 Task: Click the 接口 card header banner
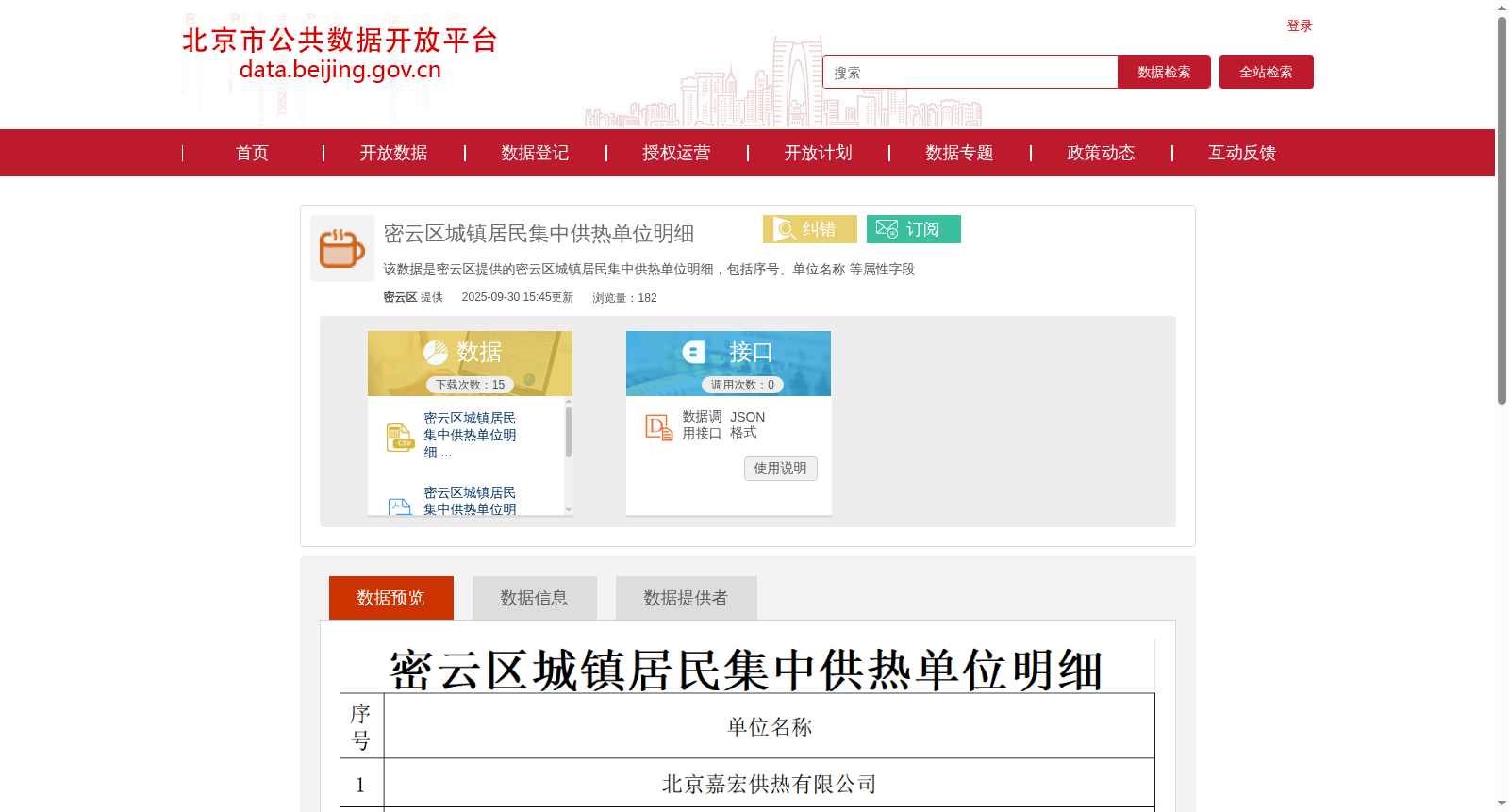point(728,363)
